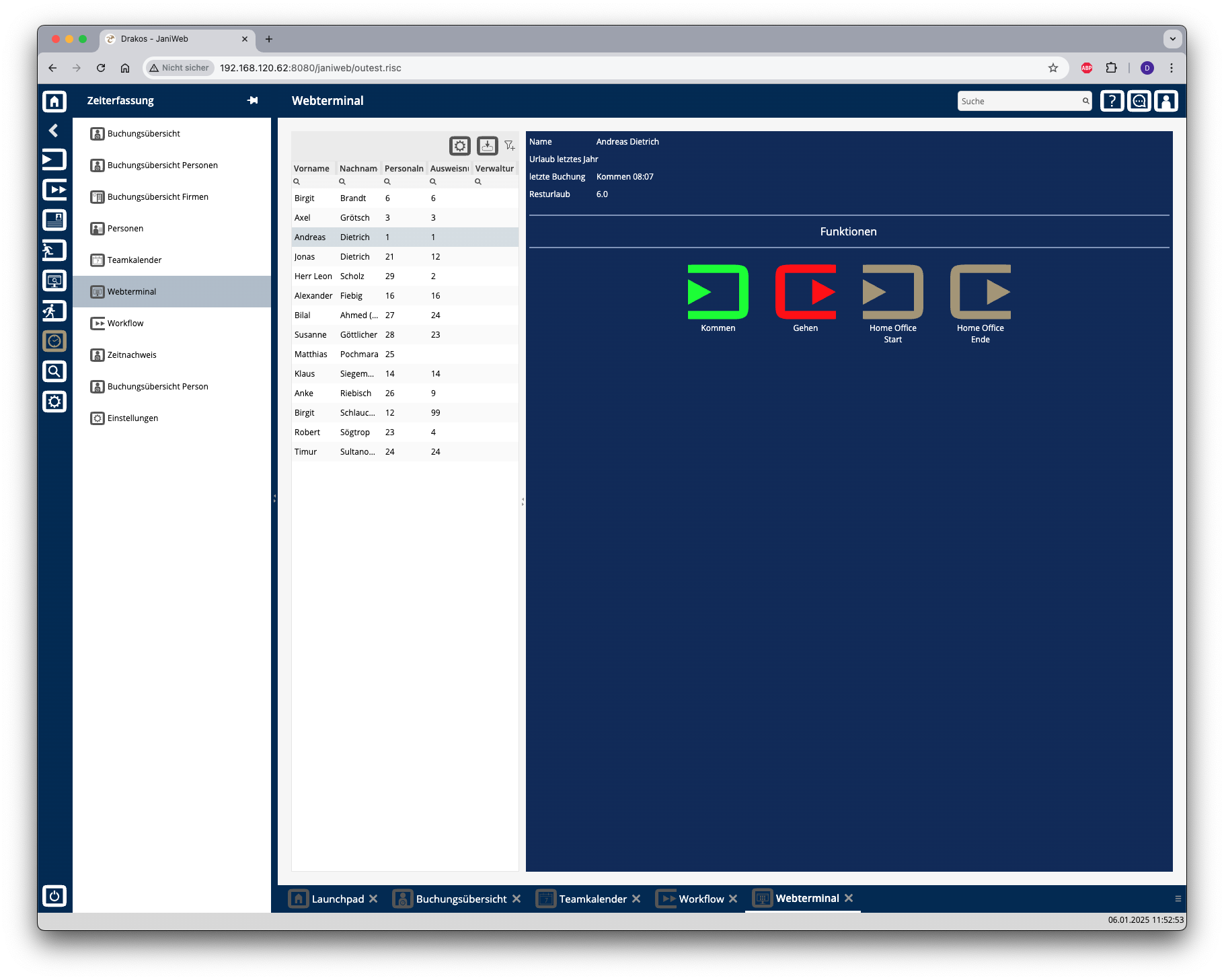Click the green Kommen function icon
Image resolution: width=1224 pixels, height=980 pixels.
click(718, 292)
